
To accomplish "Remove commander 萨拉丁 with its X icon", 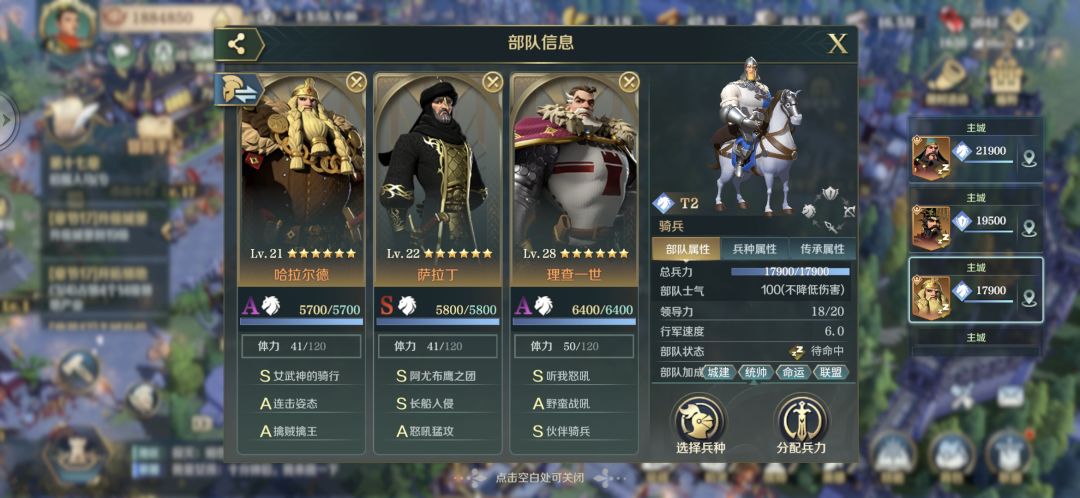I will (x=492, y=83).
